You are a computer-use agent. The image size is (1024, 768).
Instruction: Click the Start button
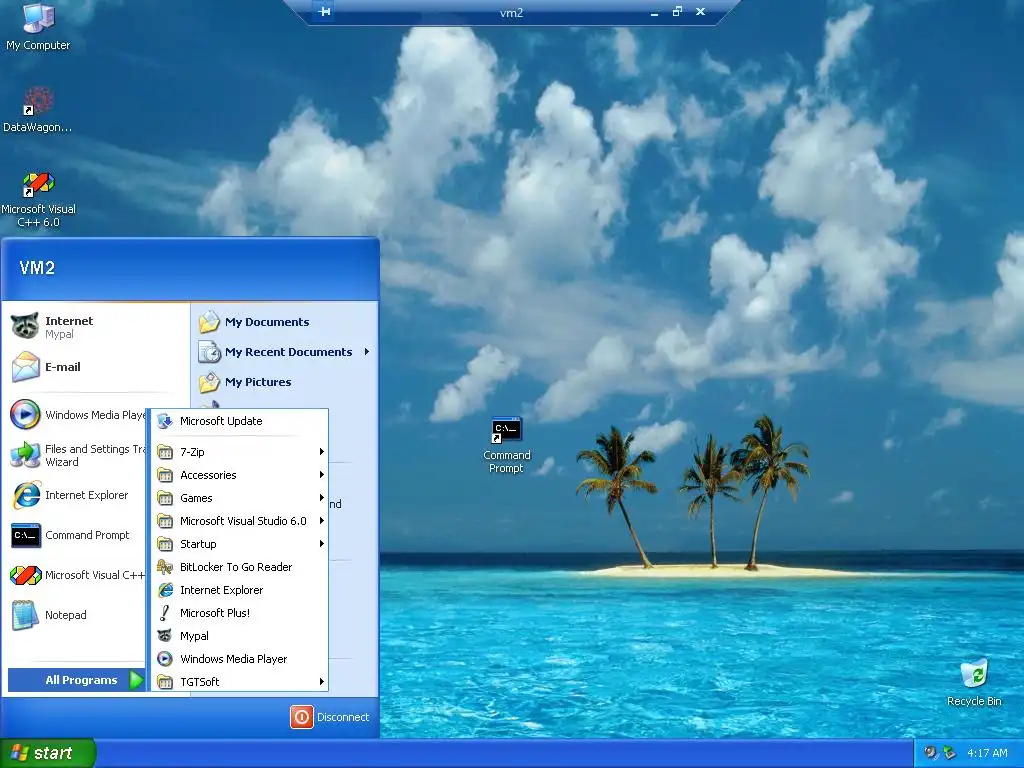47,753
